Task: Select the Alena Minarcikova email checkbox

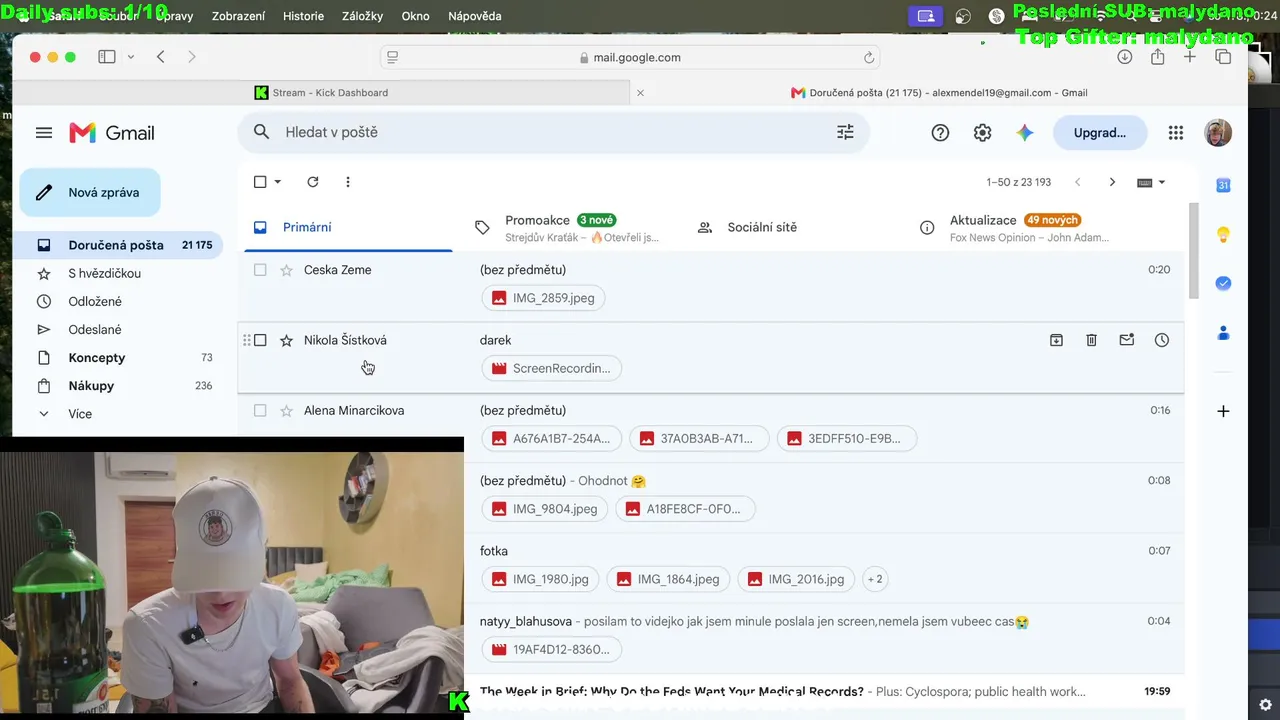Action: coord(260,410)
